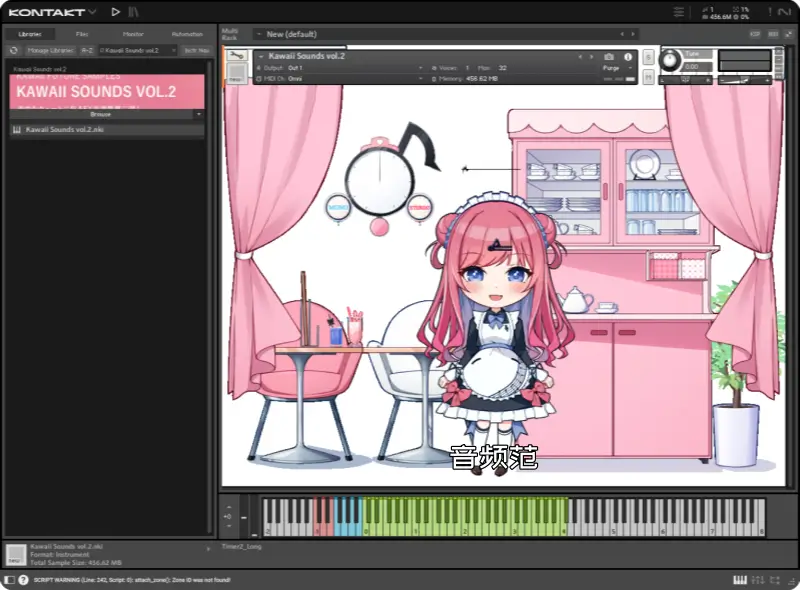Open the mixer settings icon in the top bar
Image resolution: width=800 pixels, height=590 pixels.
point(680,12)
